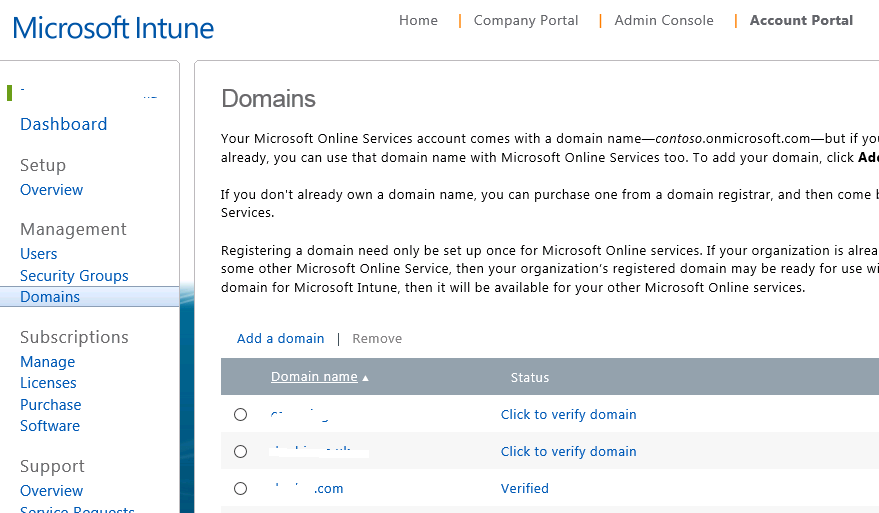Open the Home tab

(418, 20)
